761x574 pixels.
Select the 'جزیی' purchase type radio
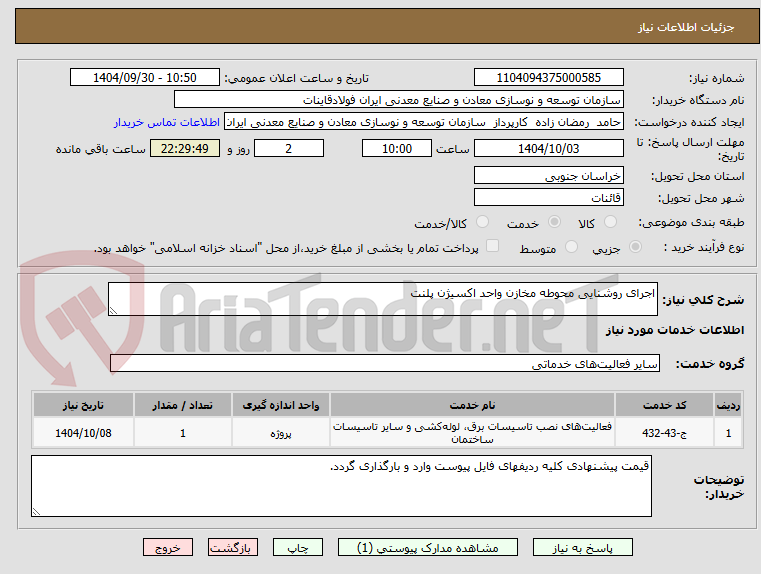pos(635,247)
